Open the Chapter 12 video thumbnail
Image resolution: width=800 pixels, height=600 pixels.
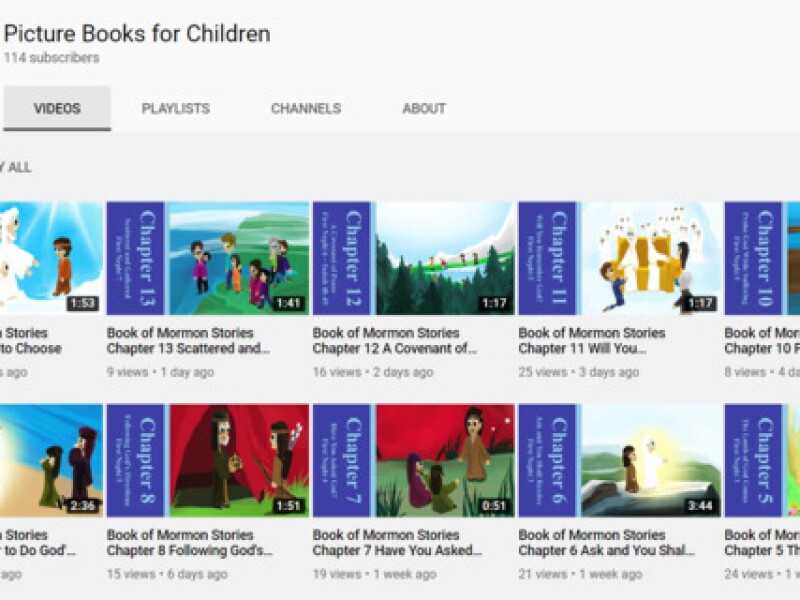click(413, 258)
